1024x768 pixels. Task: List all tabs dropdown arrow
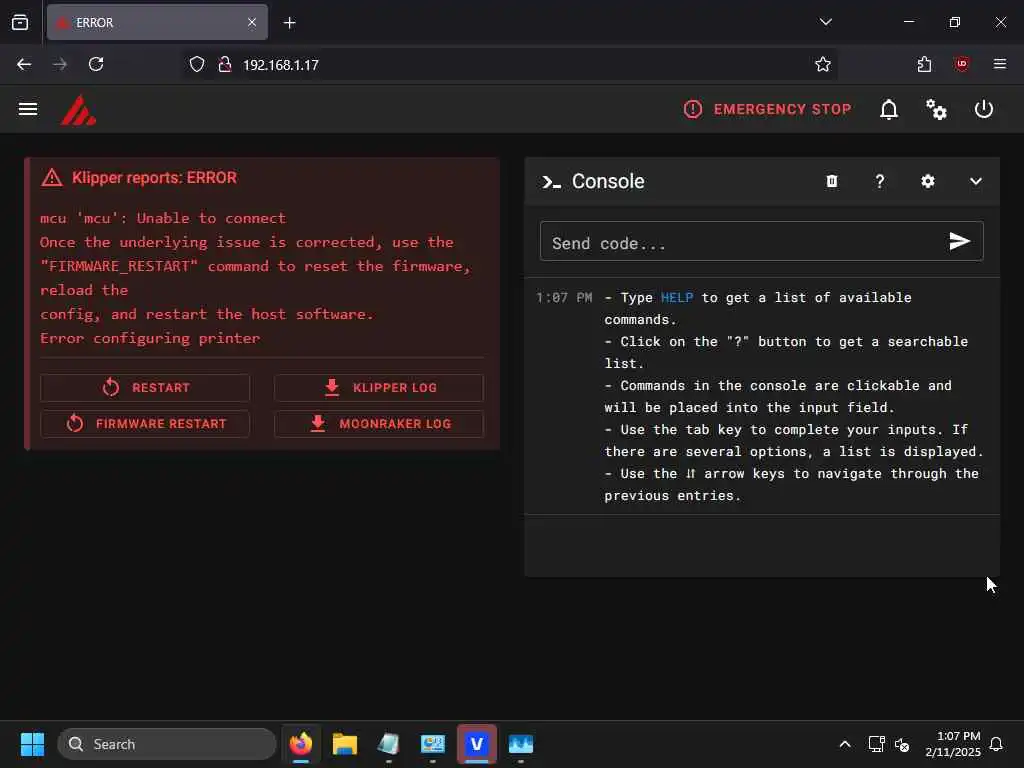click(825, 22)
